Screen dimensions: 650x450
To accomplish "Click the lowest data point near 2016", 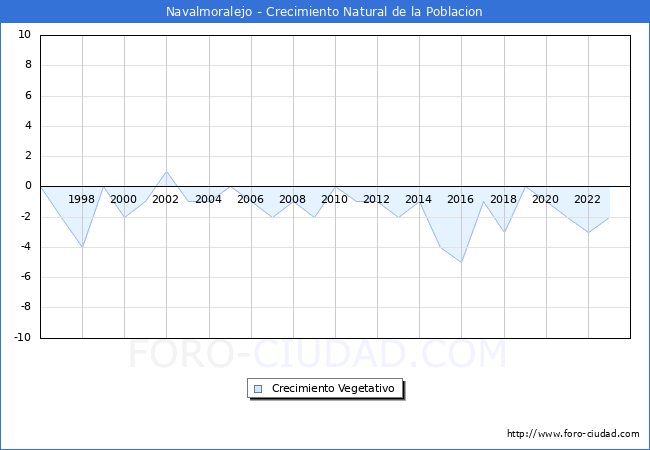I will coord(461,262).
